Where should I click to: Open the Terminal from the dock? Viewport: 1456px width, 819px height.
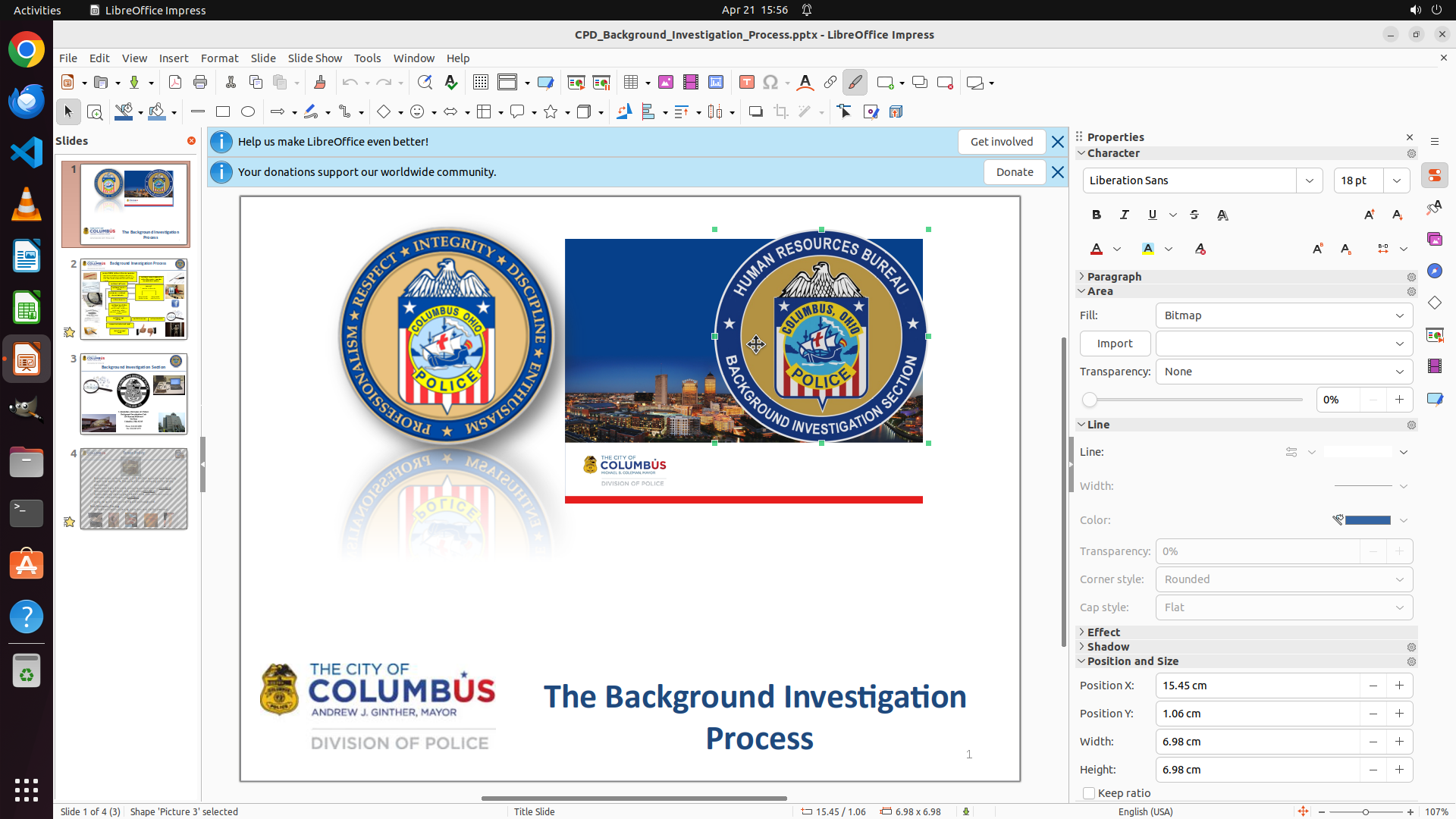point(27,513)
